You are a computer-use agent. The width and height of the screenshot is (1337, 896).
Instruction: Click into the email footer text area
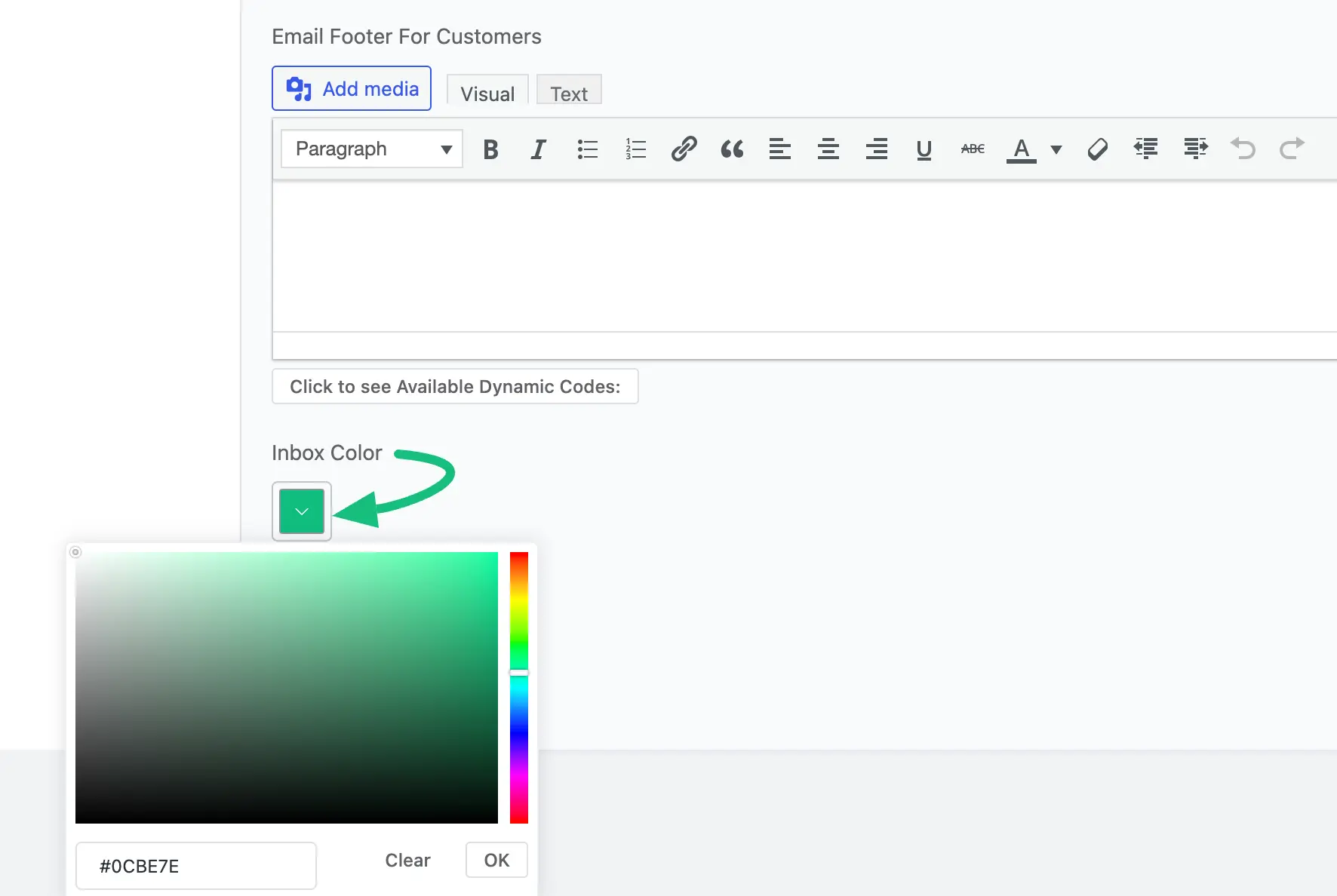pos(804,256)
